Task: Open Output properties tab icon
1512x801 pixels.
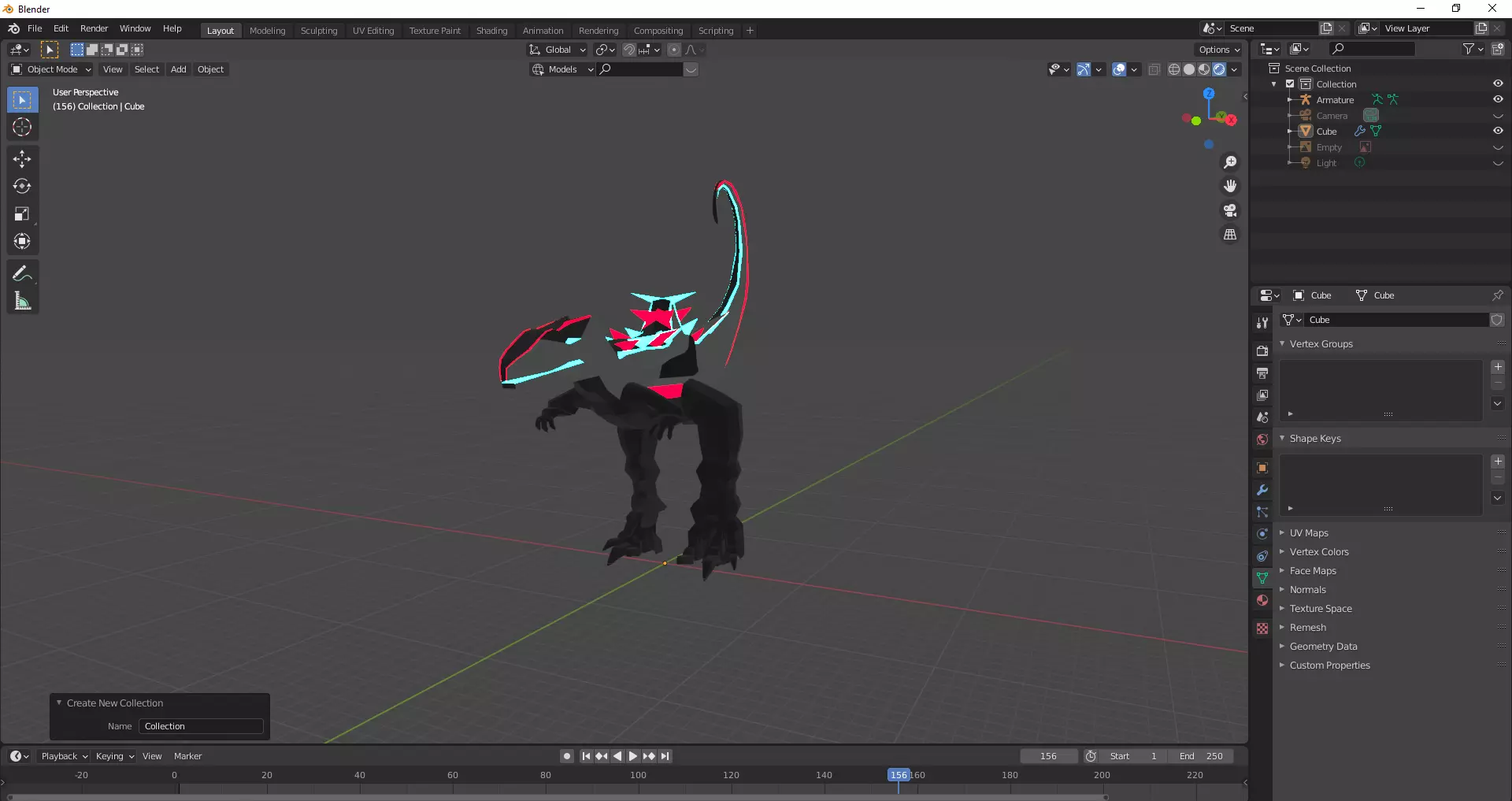Action: click(1262, 373)
